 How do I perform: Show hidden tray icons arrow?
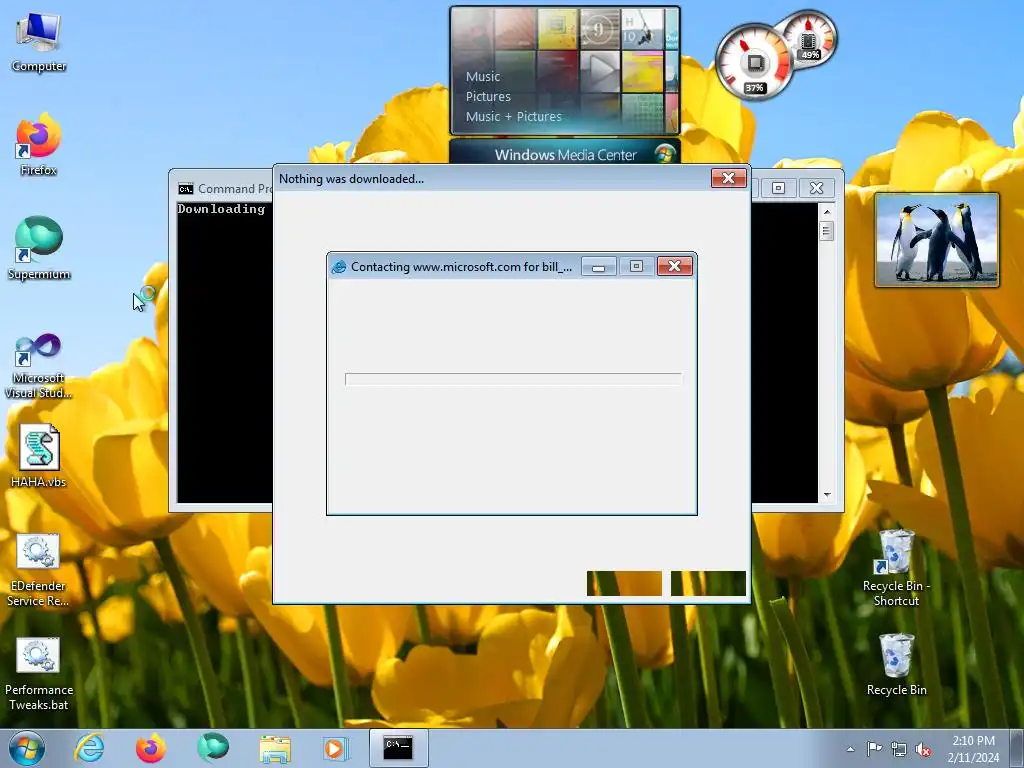click(850, 749)
